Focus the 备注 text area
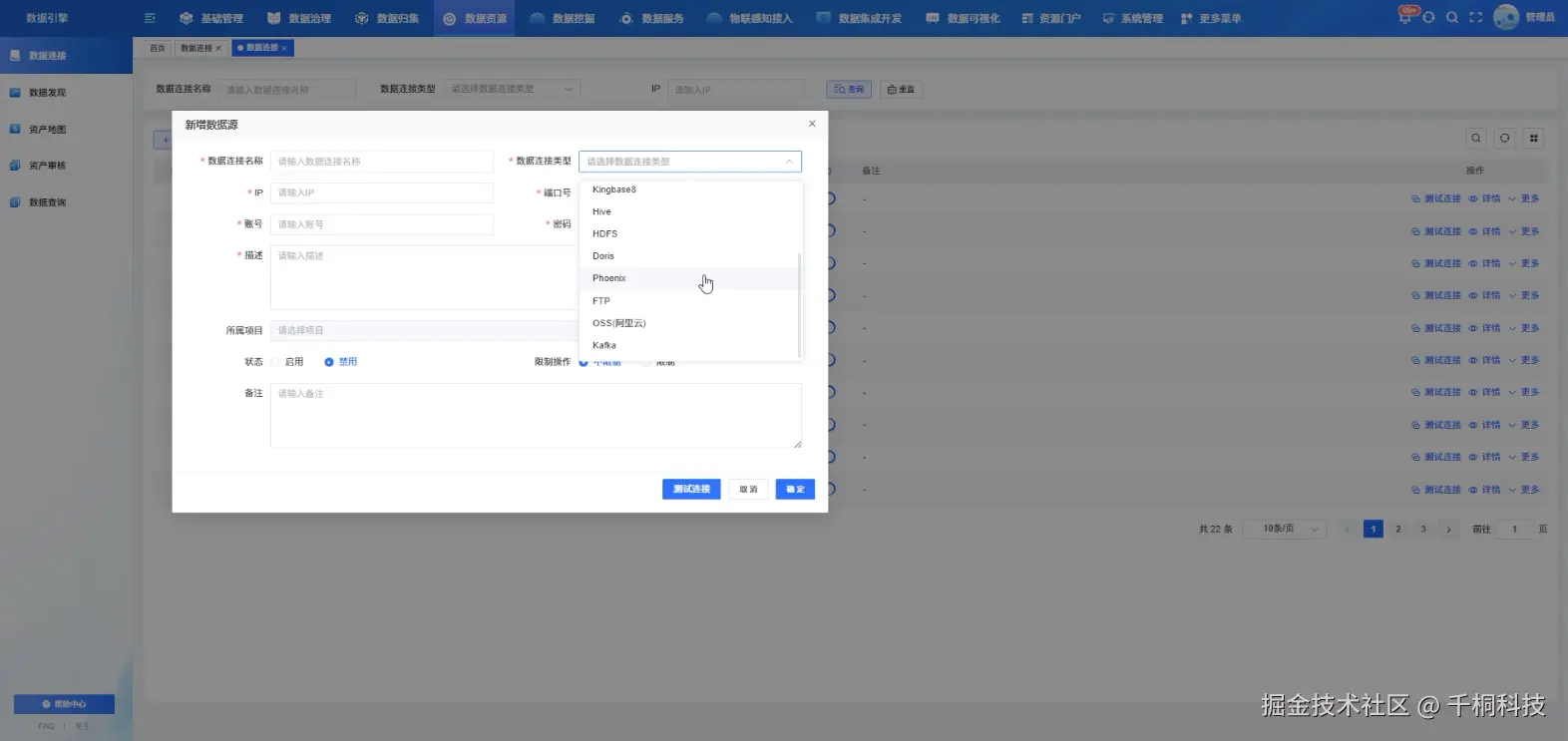 536,416
